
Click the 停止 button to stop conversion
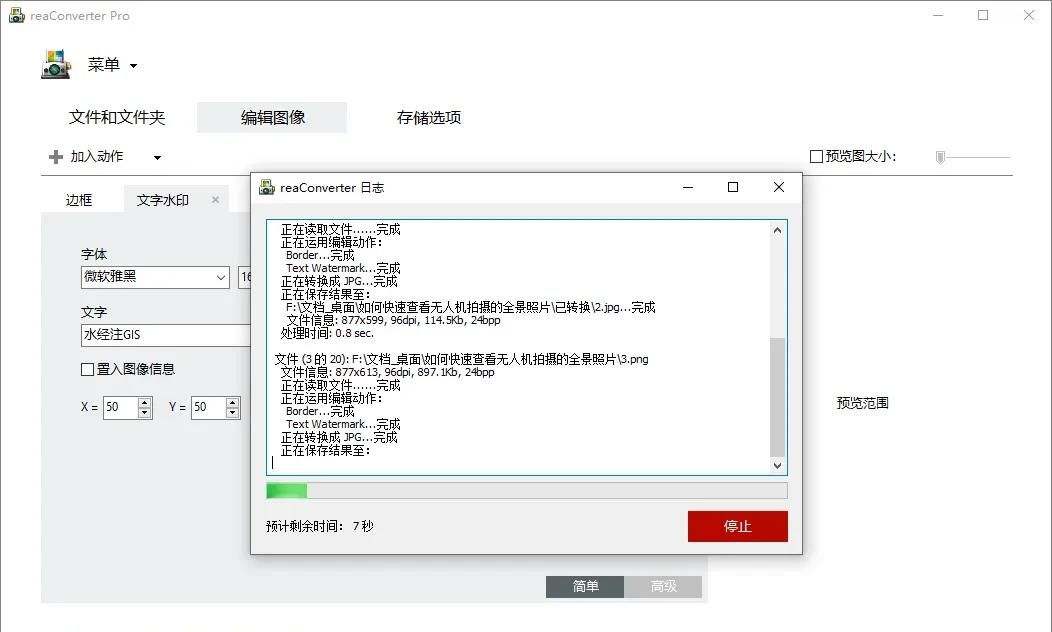[737, 526]
